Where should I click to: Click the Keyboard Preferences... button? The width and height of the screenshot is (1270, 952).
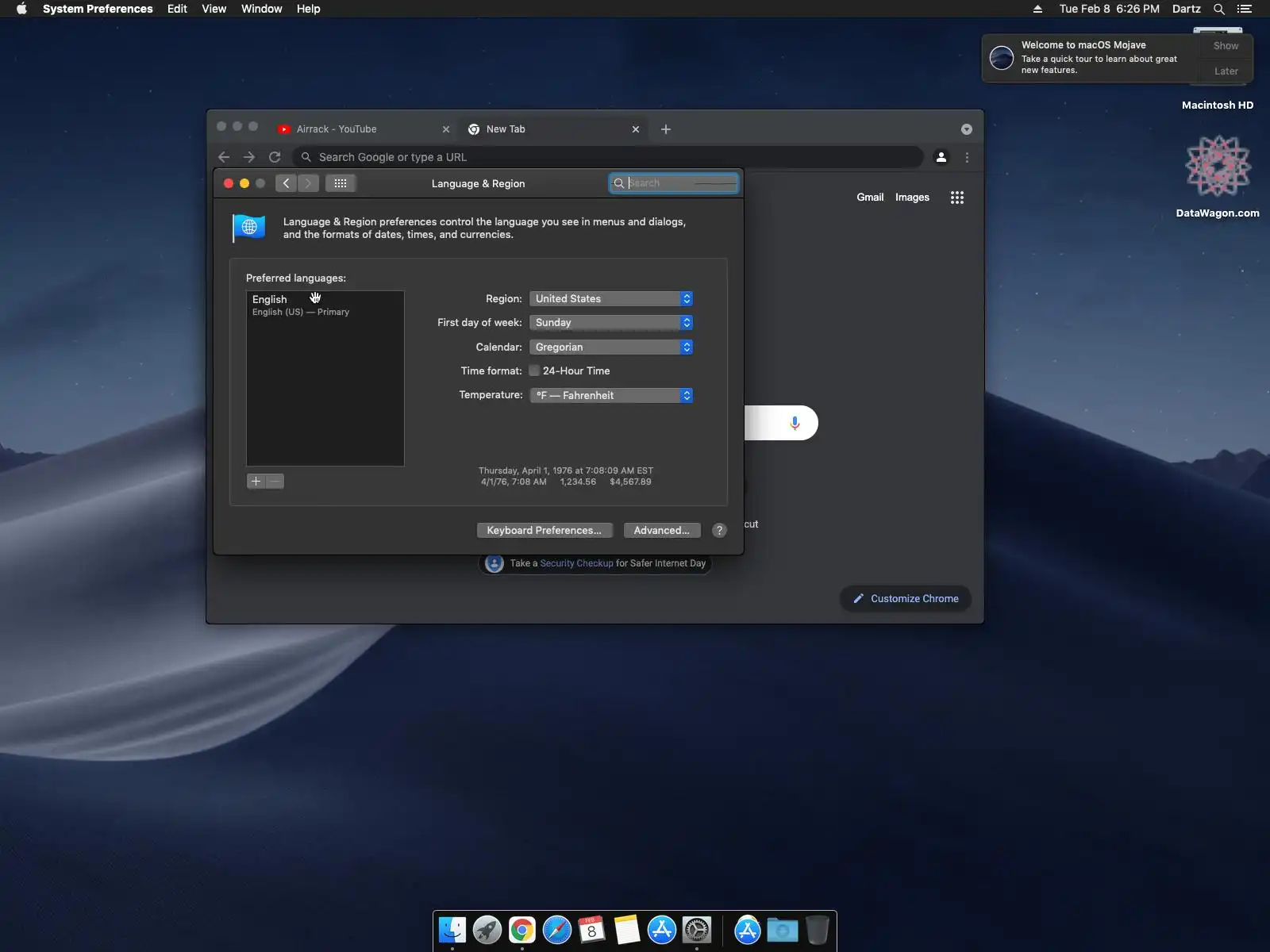point(545,531)
